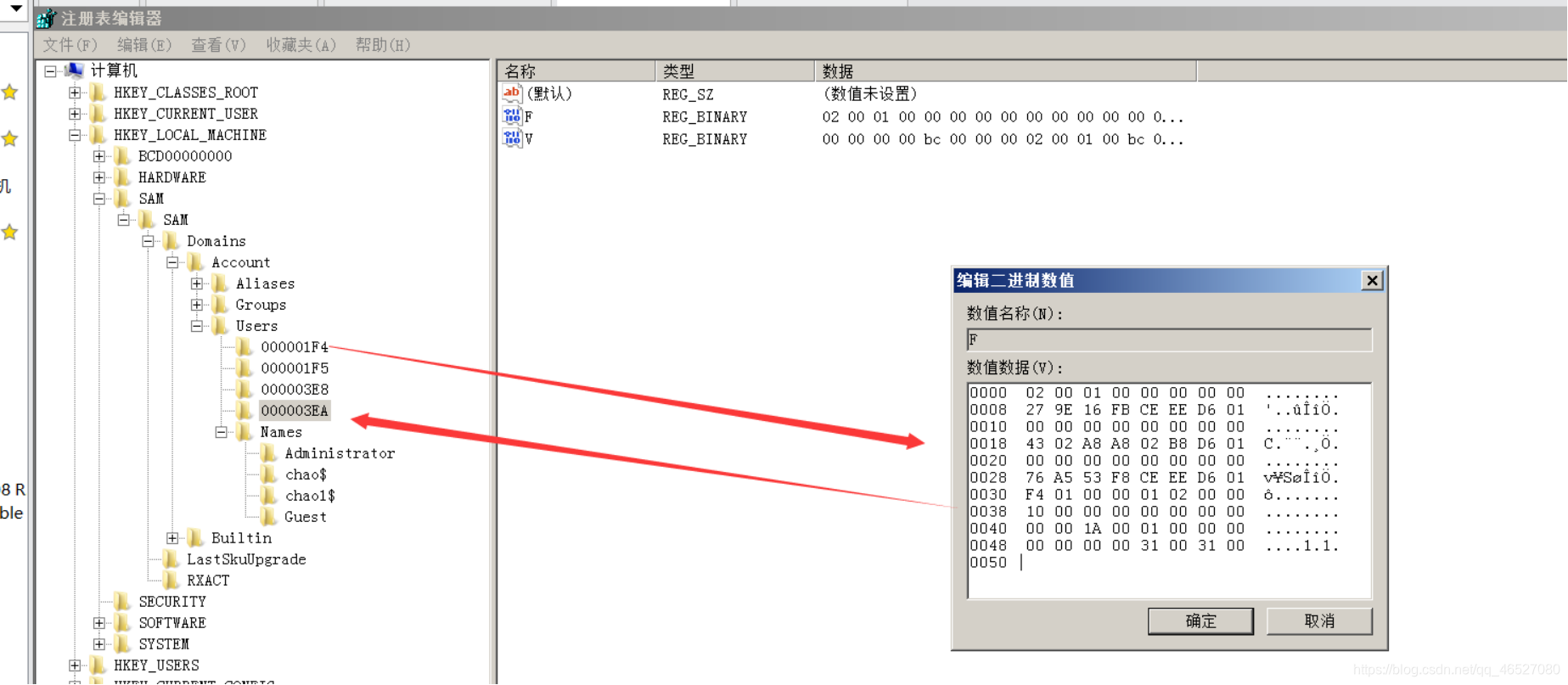Expand the BCD00000000 key
The image size is (1568, 685).
click(x=99, y=155)
